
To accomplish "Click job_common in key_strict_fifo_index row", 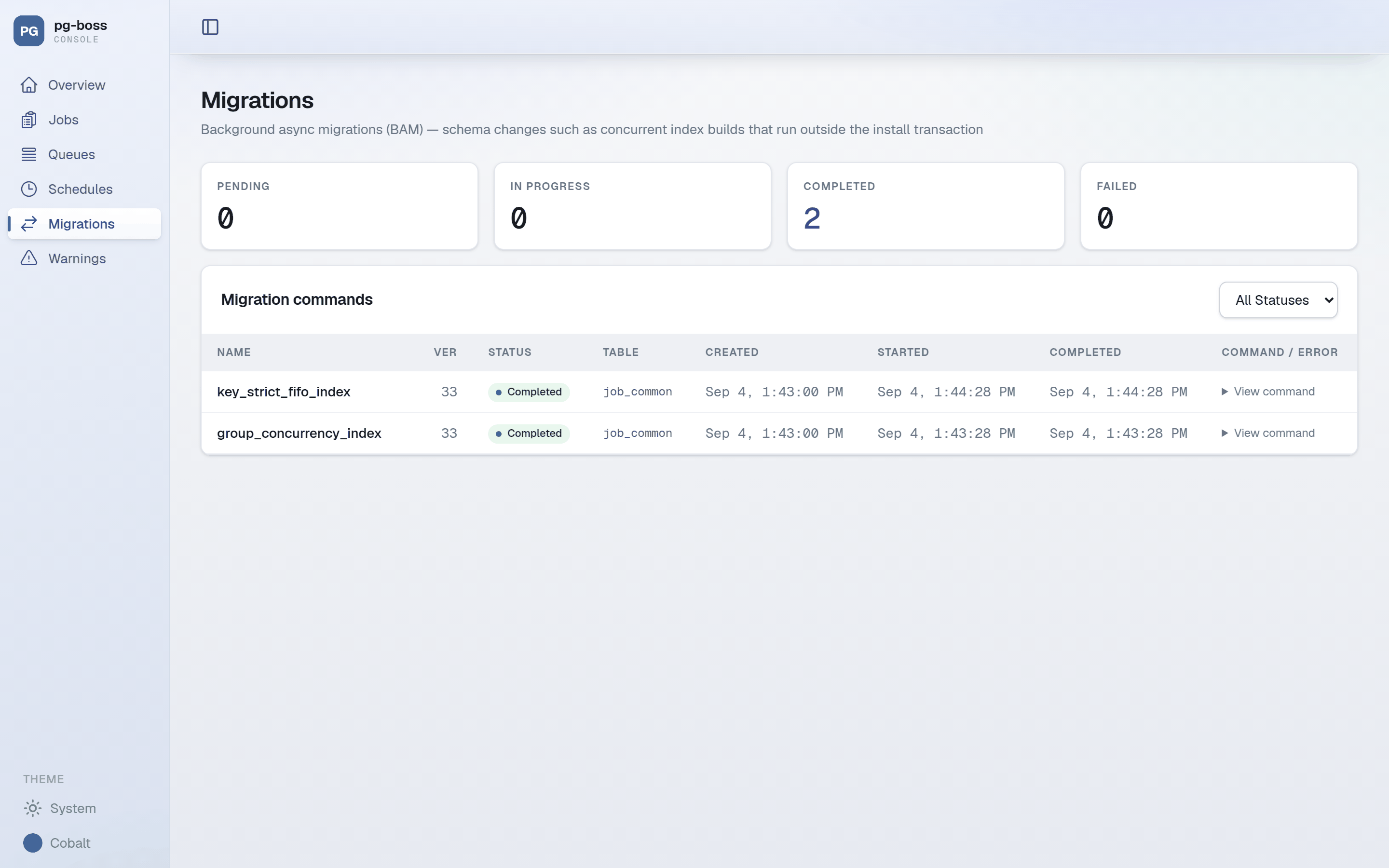I will 637,392.
